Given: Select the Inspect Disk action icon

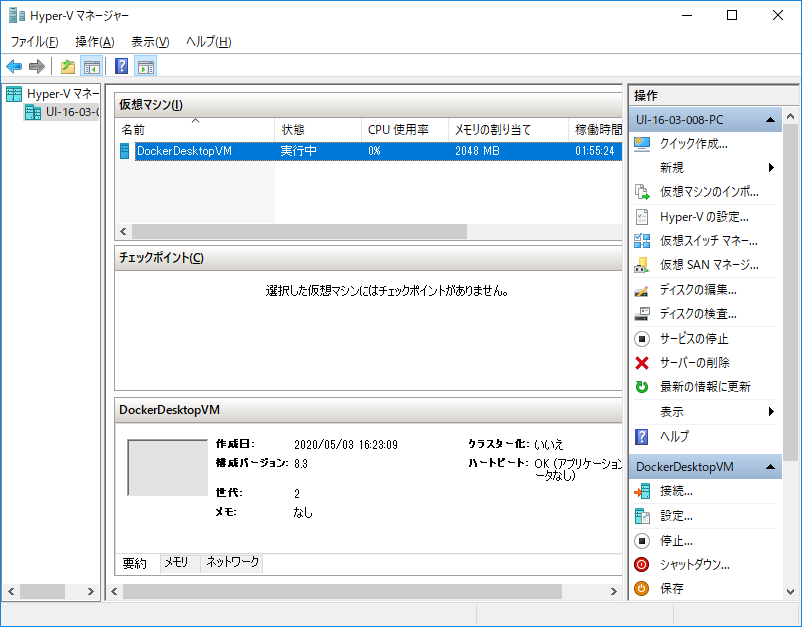Looking at the screenshot, I should 643,315.
